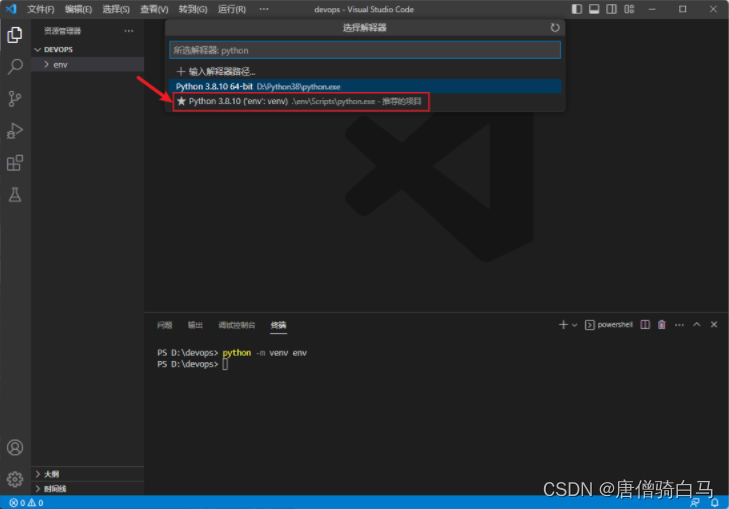
Task: Open the 编辑(E) menu
Action: [78, 9]
